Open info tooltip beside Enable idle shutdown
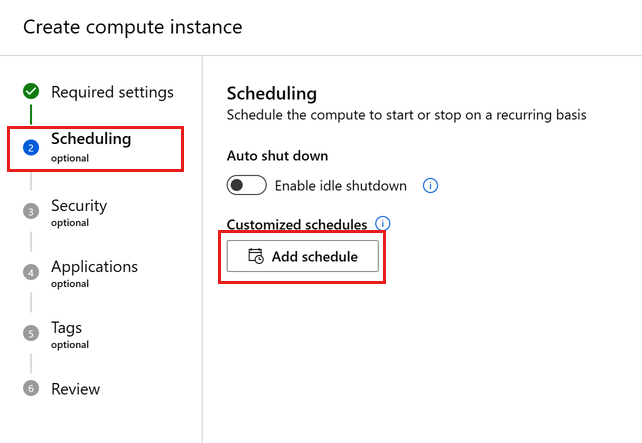The width and height of the screenshot is (642, 443). tap(430, 185)
